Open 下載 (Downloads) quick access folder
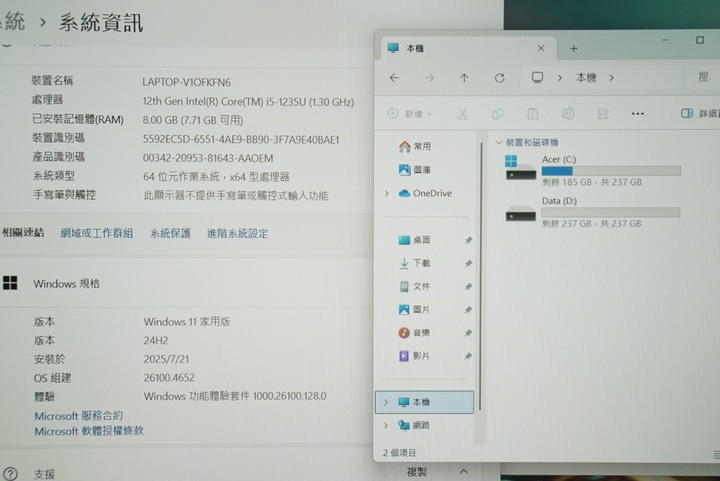 coord(415,263)
